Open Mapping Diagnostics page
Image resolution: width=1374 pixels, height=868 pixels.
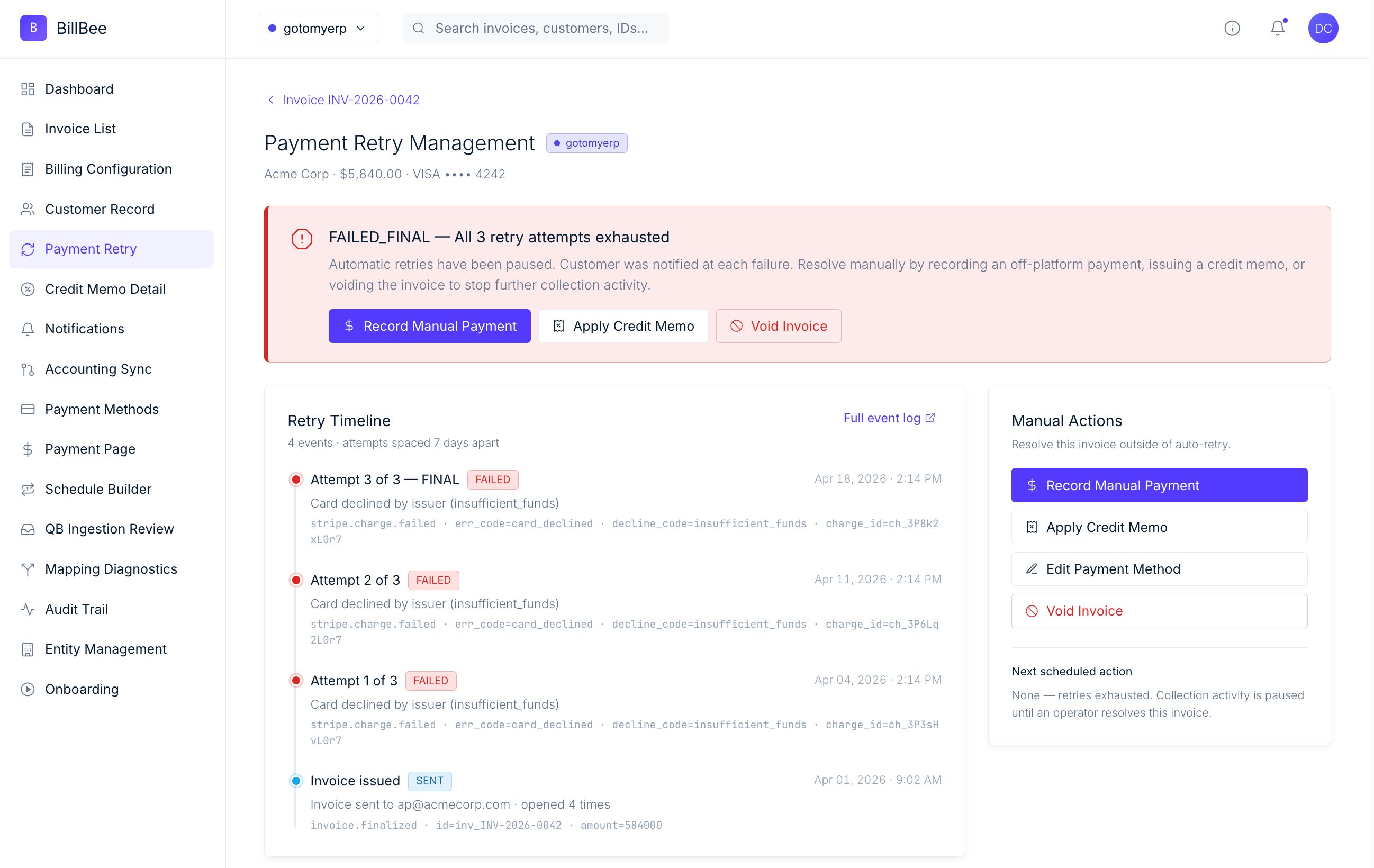pyautogui.click(x=111, y=569)
